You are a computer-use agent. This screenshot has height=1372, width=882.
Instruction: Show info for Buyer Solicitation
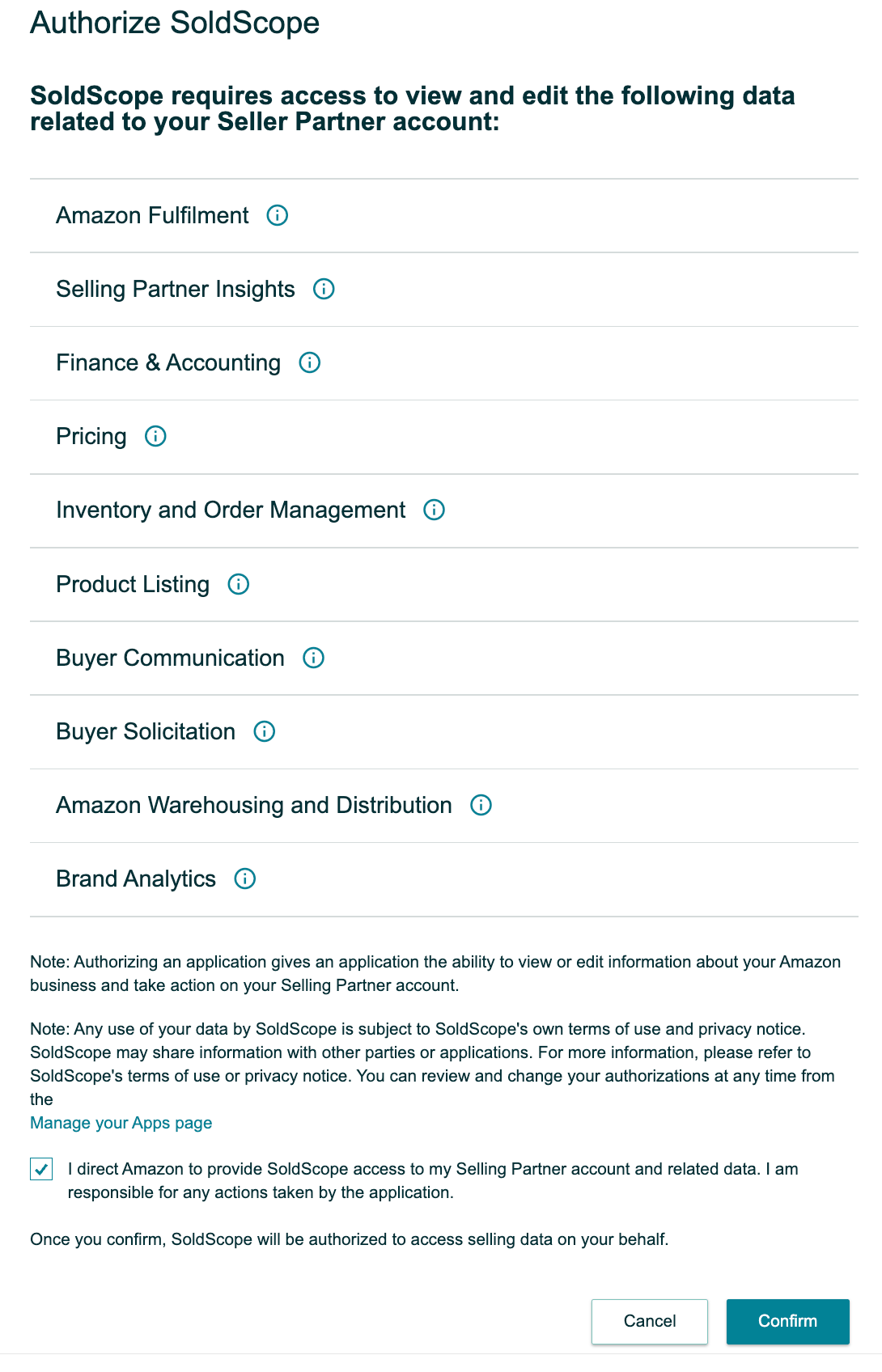[265, 731]
